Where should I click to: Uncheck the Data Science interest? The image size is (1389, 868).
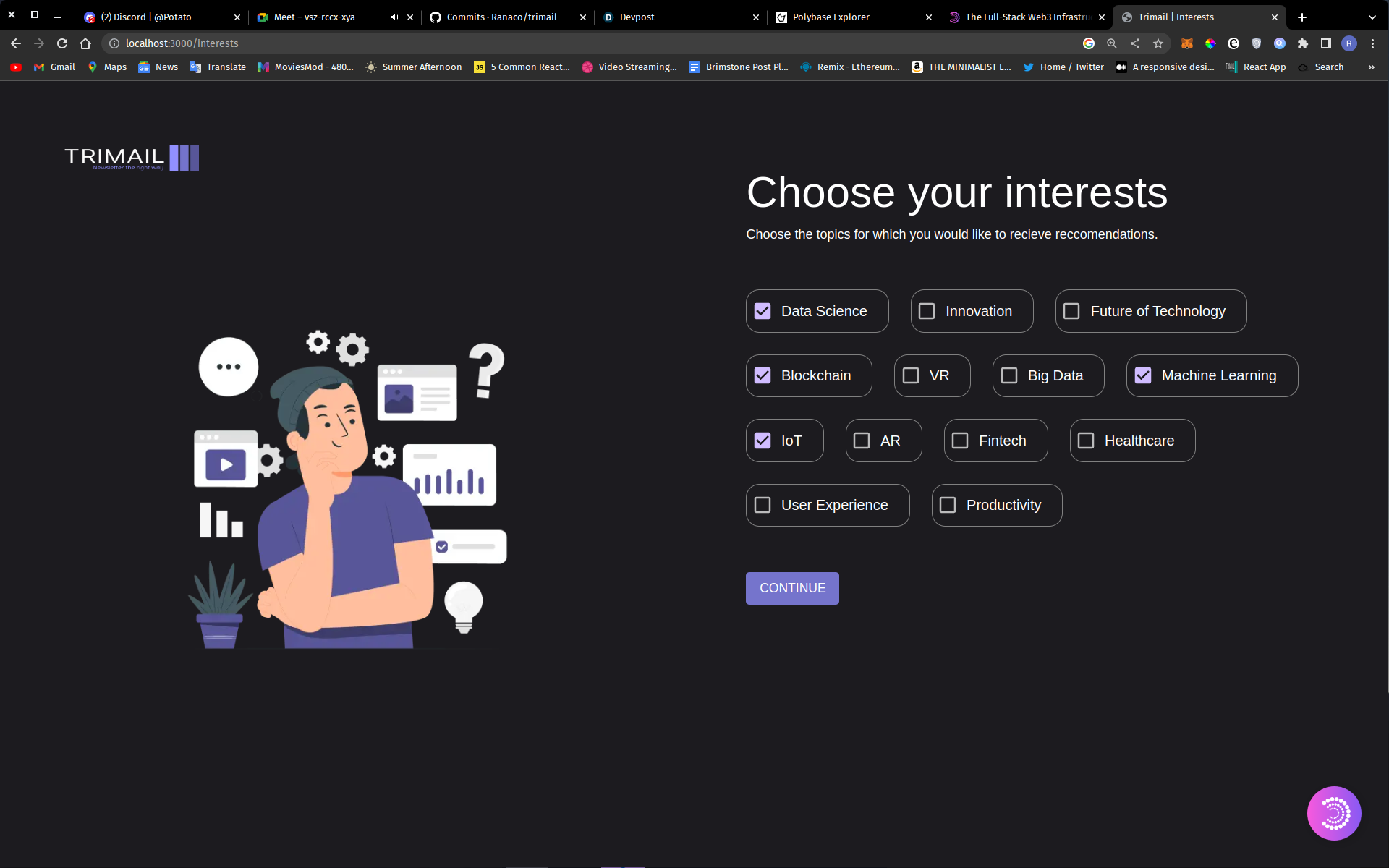pyautogui.click(x=763, y=311)
